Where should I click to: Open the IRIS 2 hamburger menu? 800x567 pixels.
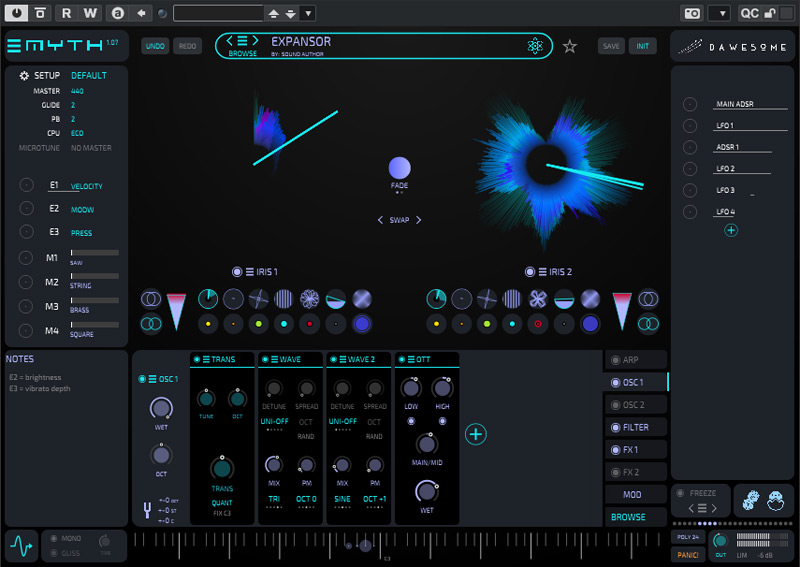click(543, 272)
